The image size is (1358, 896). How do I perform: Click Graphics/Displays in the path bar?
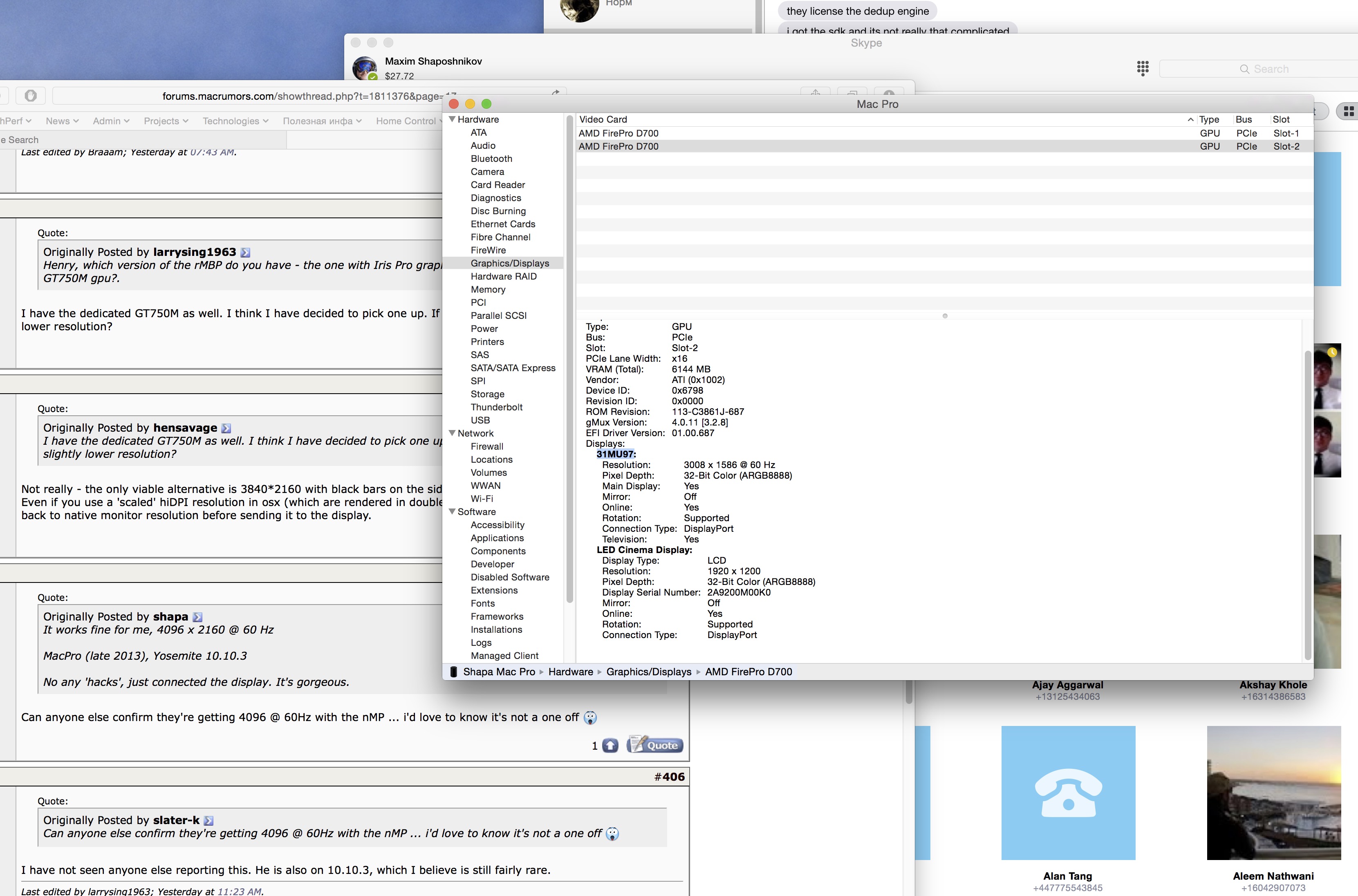(648, 672)
